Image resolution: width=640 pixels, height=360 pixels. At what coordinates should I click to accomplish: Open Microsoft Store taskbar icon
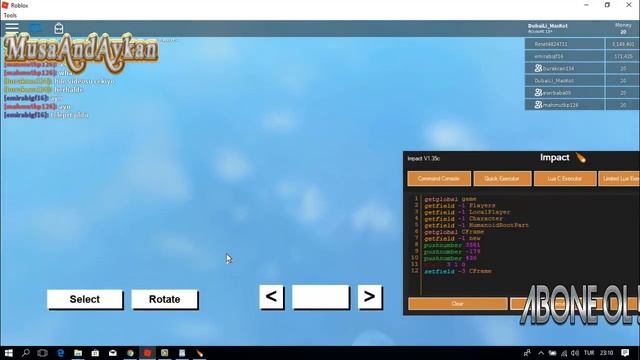click(x=95, y=353)
